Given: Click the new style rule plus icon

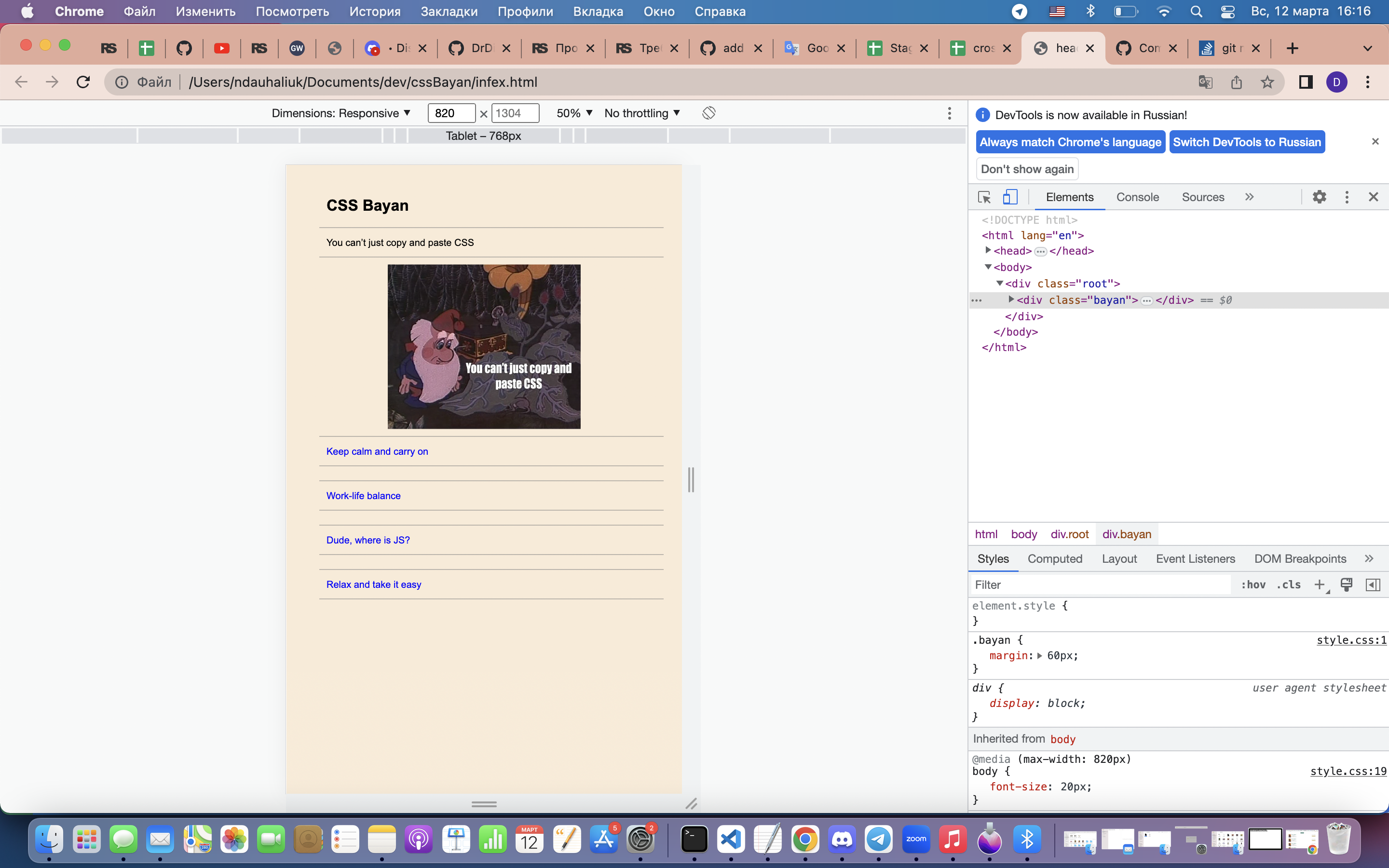Looking at the screenshot, I should [1320, 584].
